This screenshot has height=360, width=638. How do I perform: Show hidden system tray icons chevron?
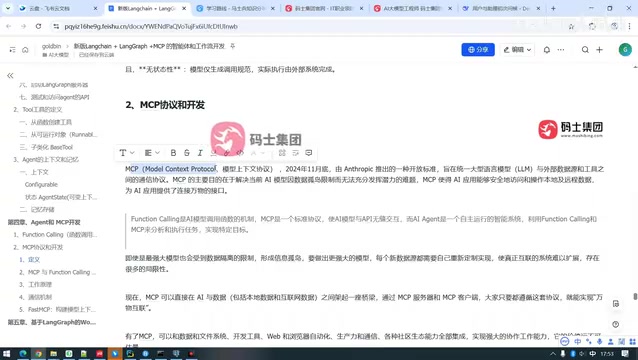553,353
